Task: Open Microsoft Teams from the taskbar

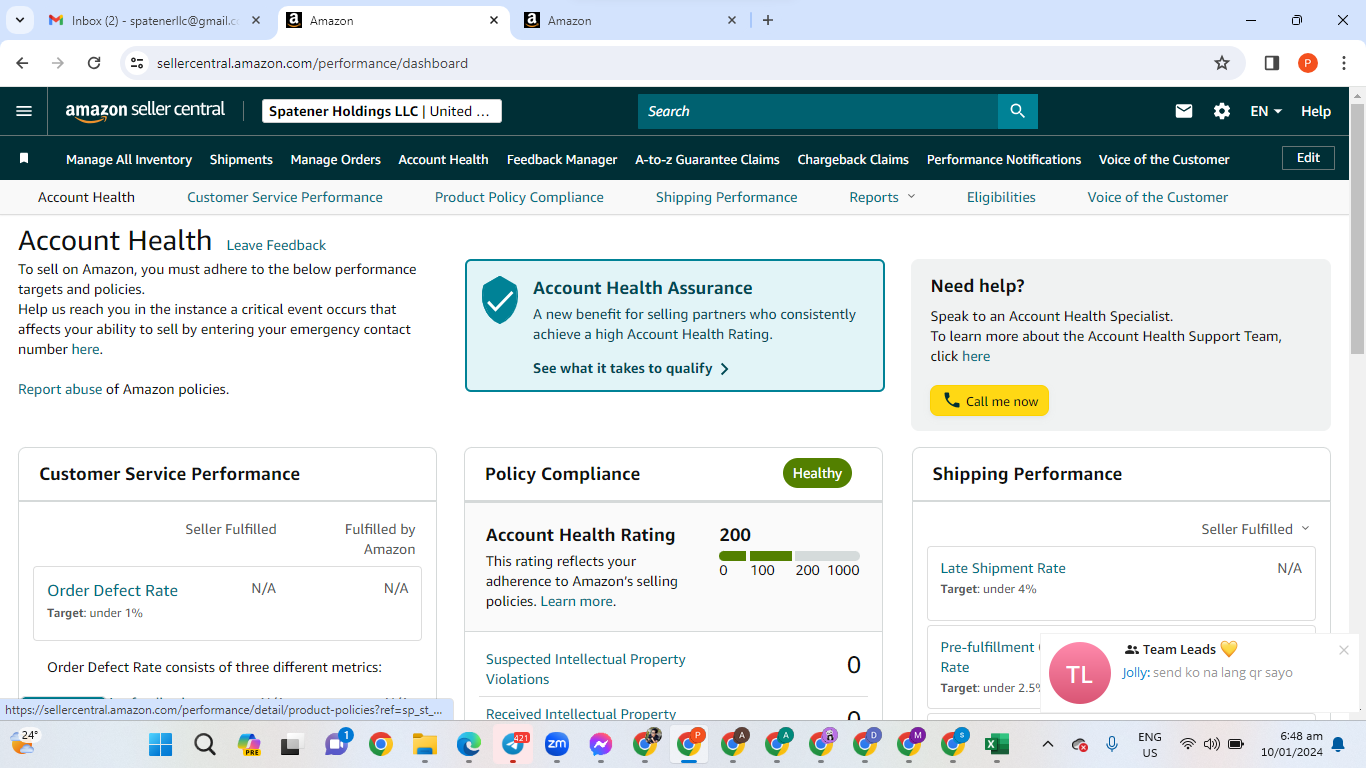Action: coord(336,744)
